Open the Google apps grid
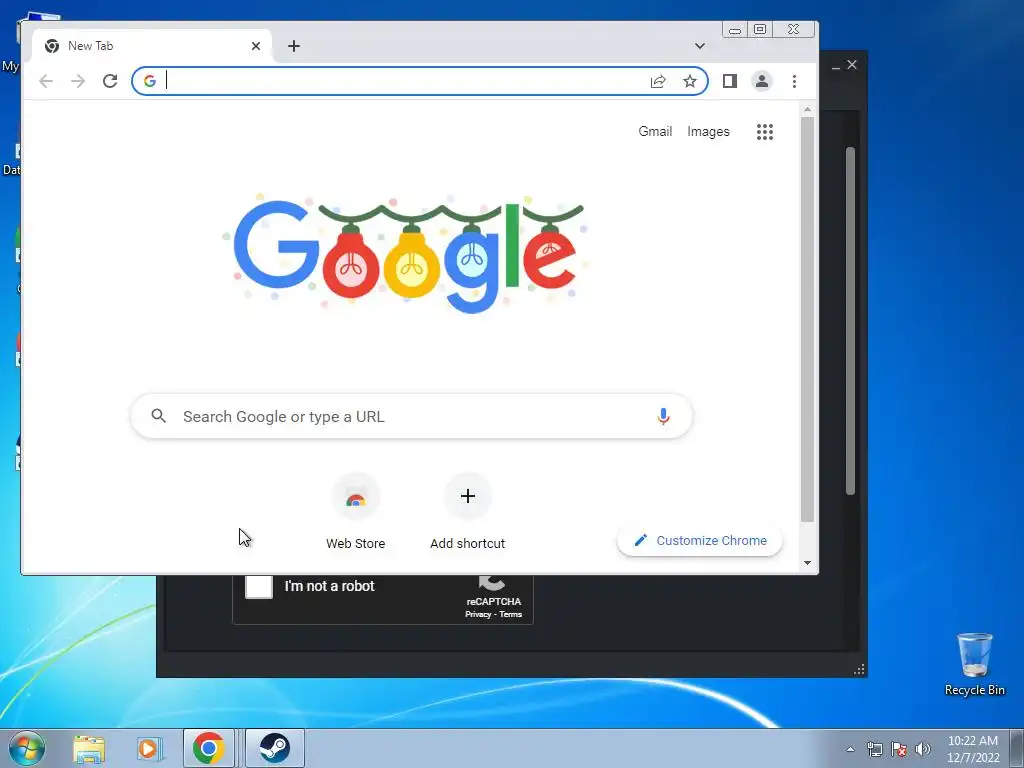Screen dimensions: 1024x768 [765, 132]
